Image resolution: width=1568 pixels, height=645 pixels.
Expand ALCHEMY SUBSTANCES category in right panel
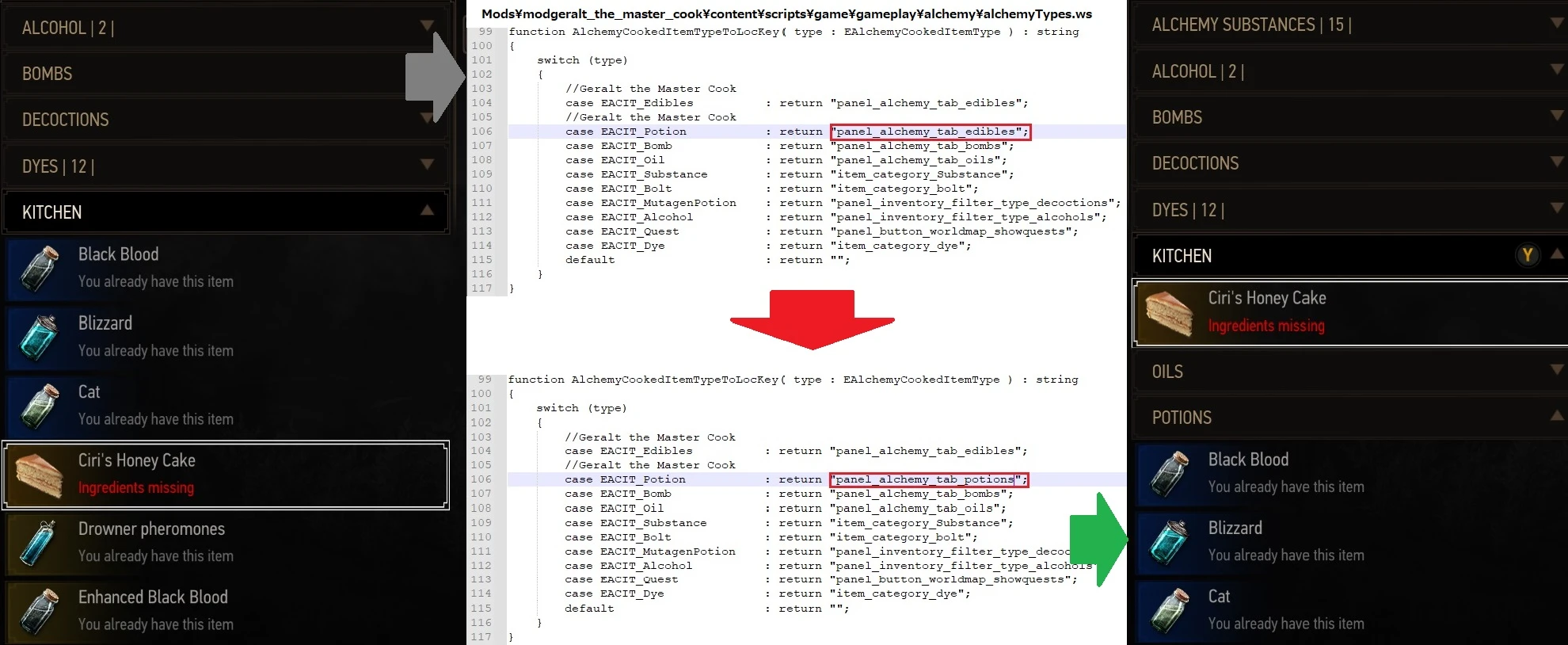1351,25
